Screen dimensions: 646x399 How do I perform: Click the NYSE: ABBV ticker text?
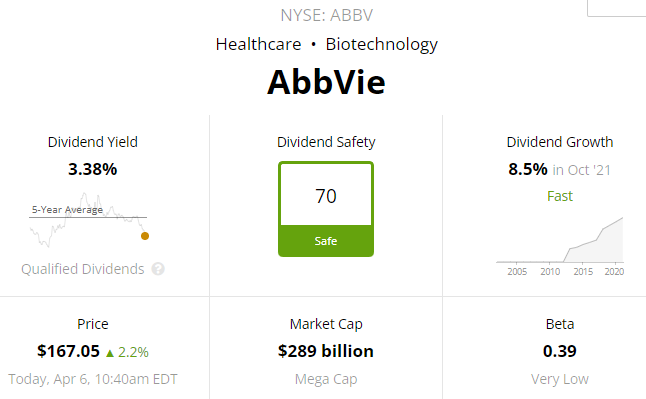[x=326, y=15]
